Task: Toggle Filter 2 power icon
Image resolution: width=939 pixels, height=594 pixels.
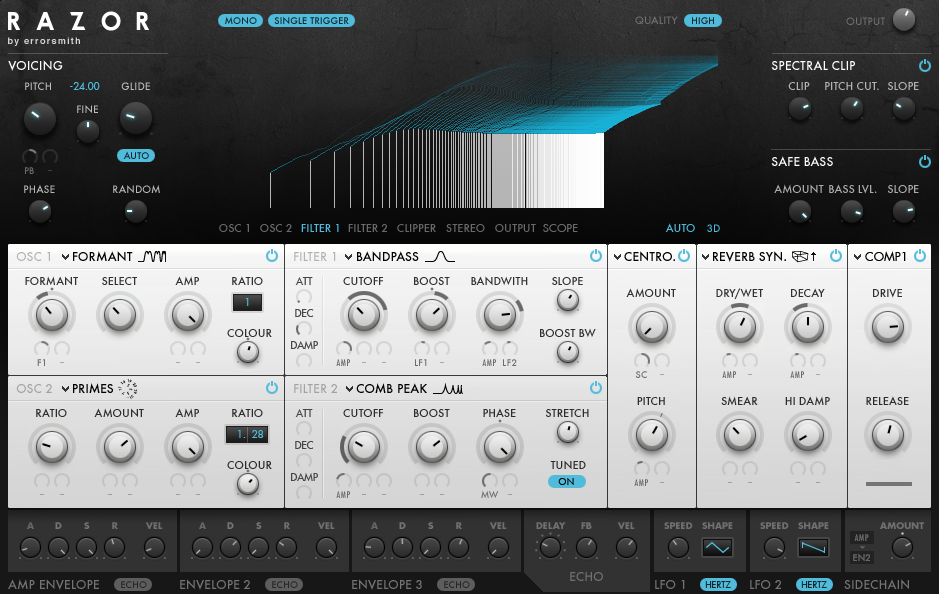Action: pos(596,387)
